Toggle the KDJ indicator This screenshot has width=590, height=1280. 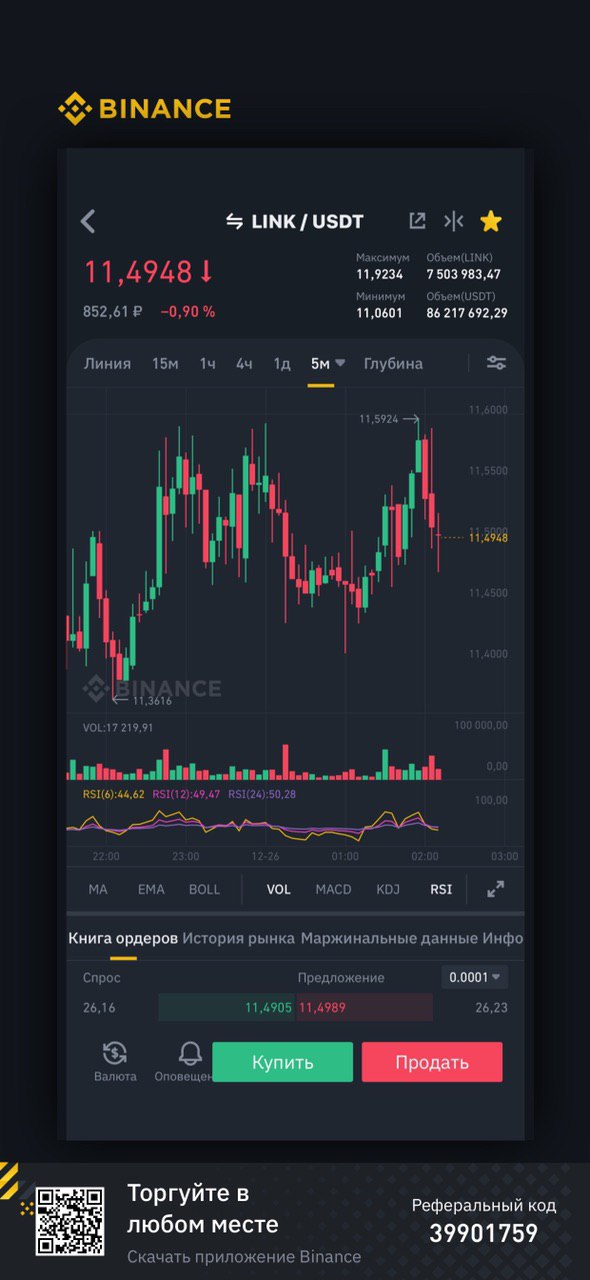click(x=387, y=889)
